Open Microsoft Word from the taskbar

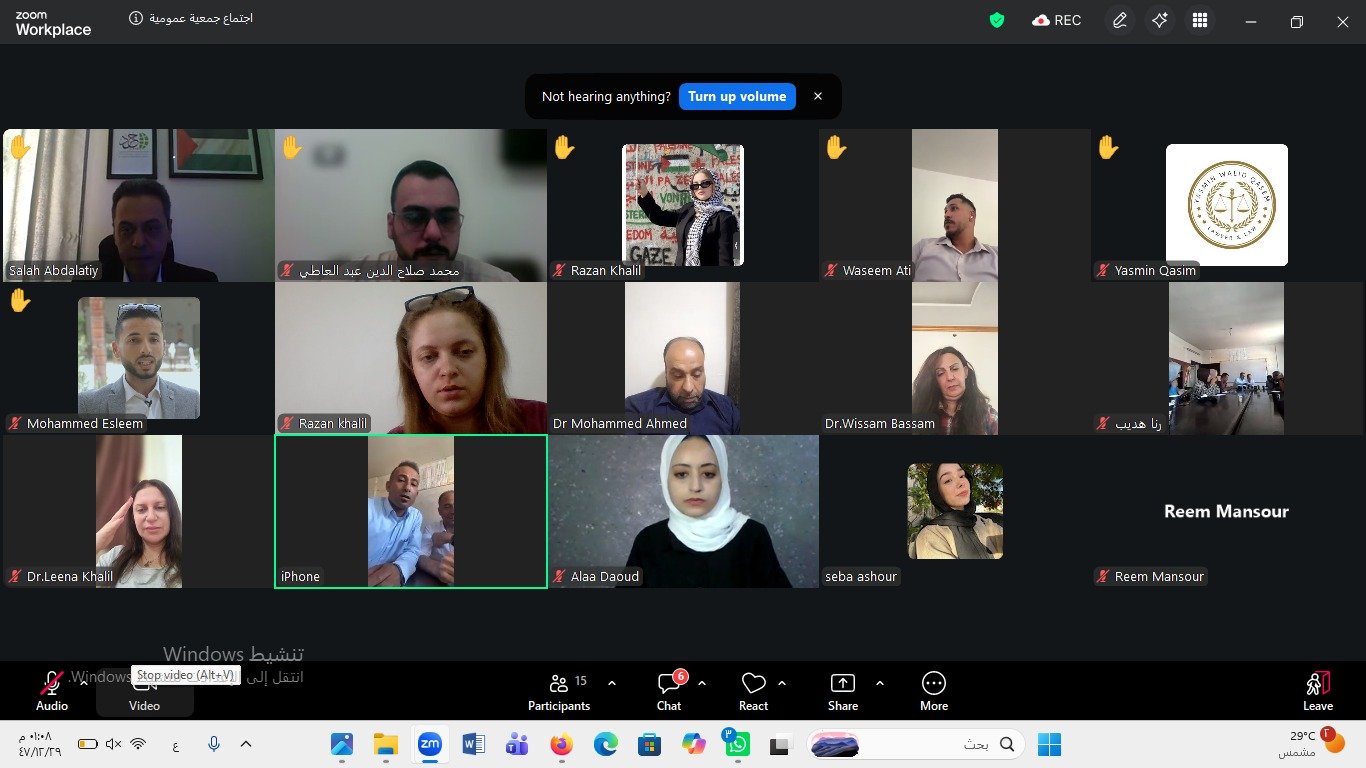pos(474,744)
